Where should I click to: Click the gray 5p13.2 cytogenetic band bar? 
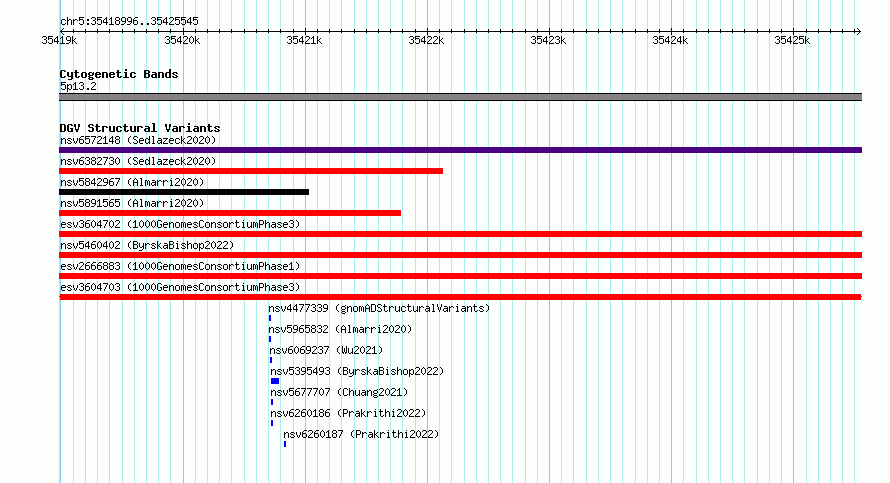coord(460,97)
